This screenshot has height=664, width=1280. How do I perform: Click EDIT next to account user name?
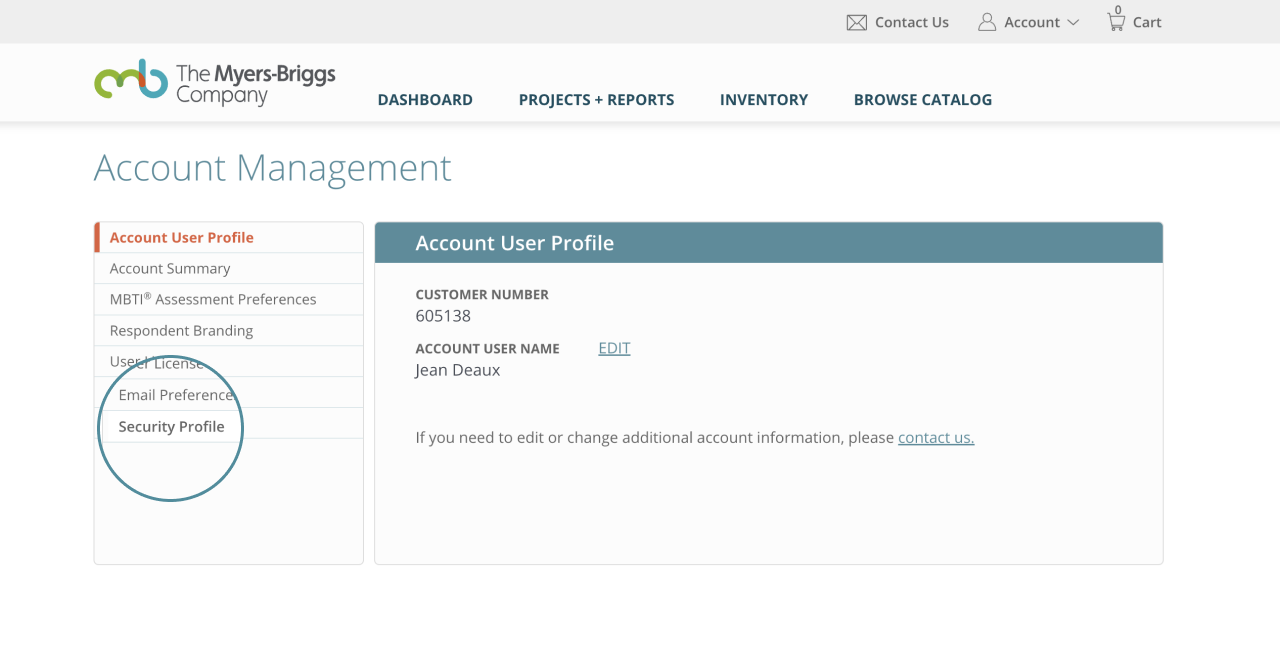click(614, 348)
